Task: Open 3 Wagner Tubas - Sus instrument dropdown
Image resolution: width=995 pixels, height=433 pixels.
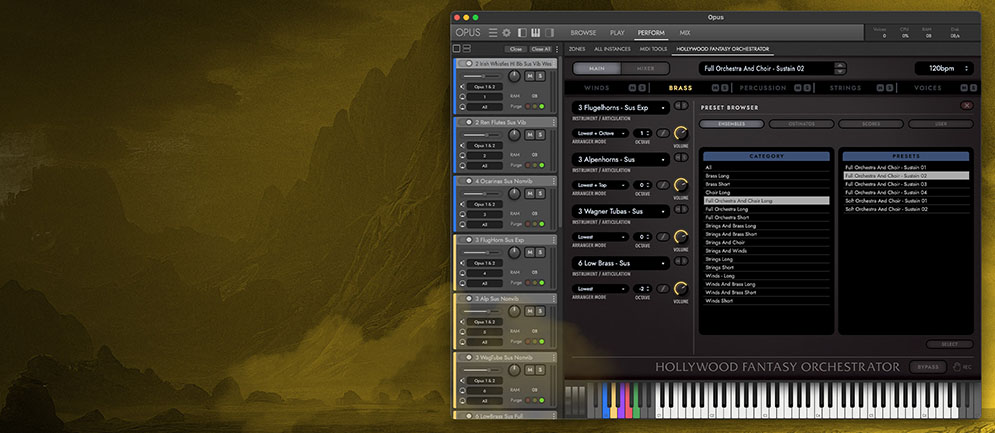Action: (621, 211)
